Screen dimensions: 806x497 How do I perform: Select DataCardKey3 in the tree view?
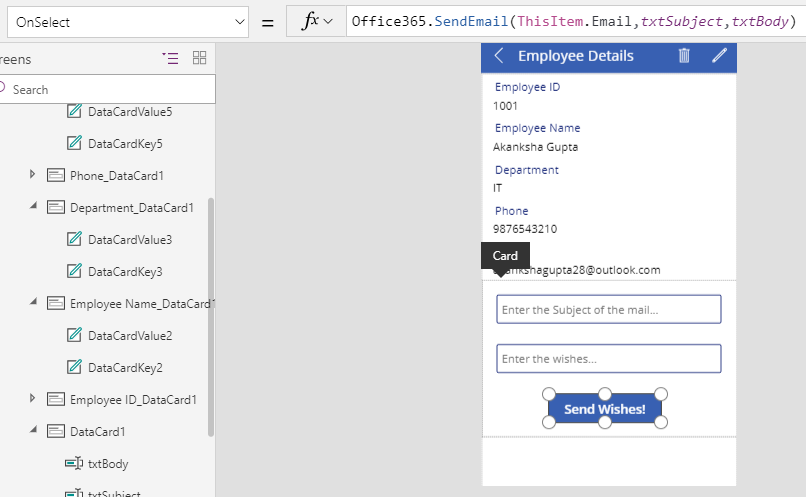124,271
